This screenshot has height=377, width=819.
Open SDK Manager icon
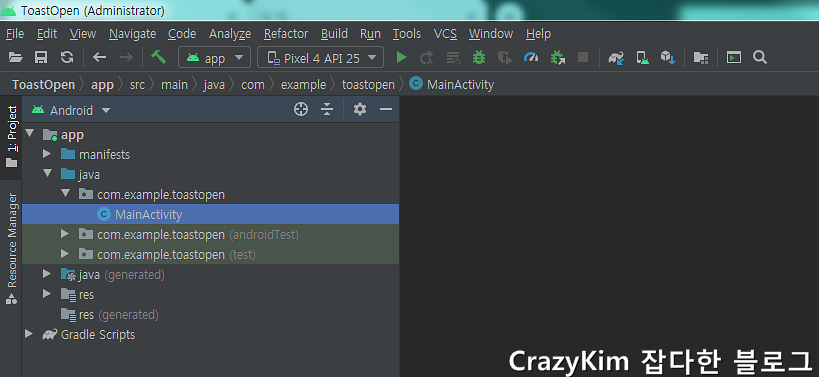point(668,57)
